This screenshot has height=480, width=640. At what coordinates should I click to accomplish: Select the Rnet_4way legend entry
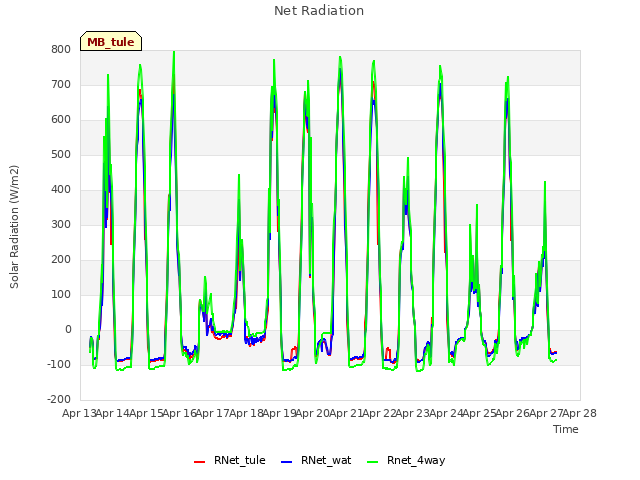point(406,460)
